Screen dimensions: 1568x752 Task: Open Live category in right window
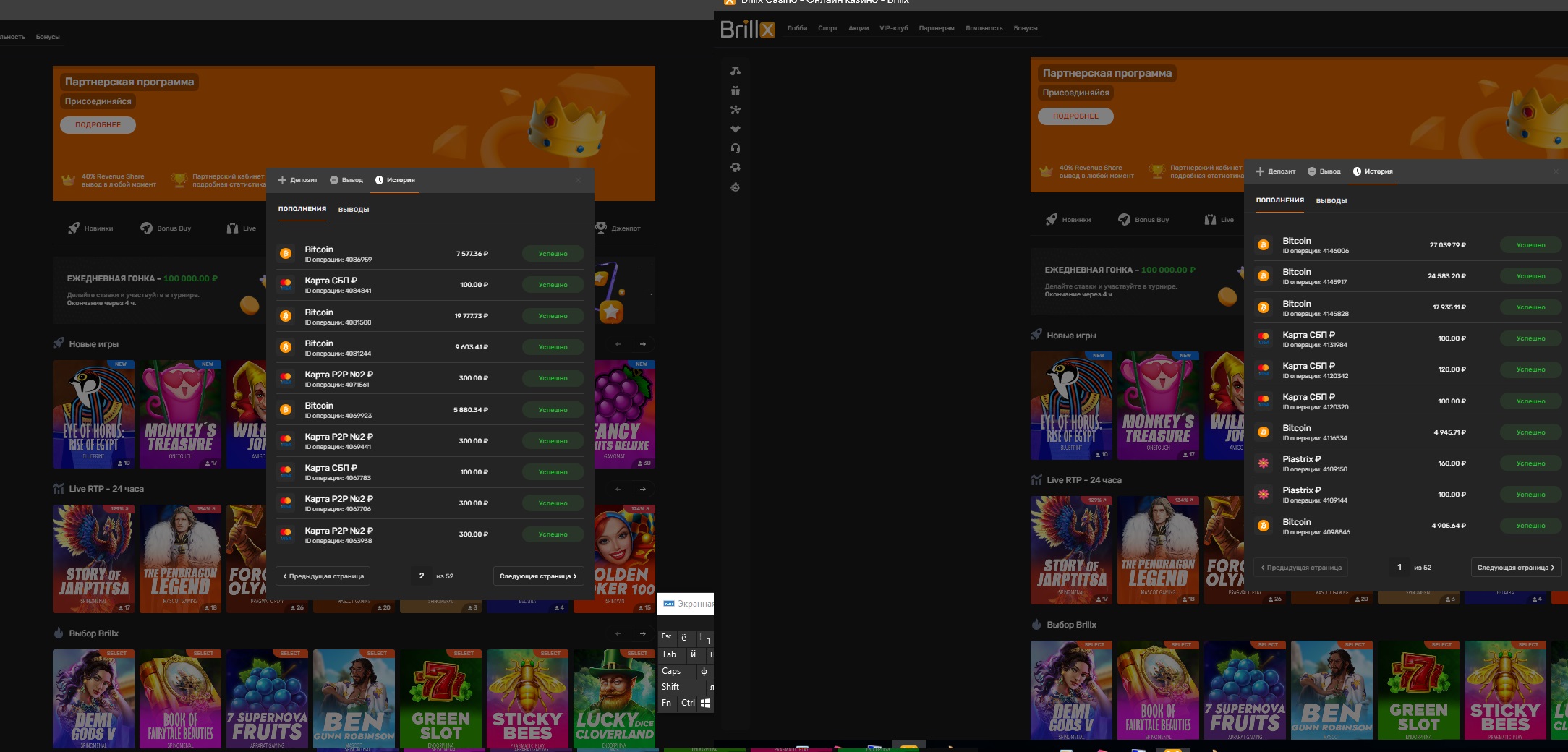pyautogui.click(x=1219, y=220)
